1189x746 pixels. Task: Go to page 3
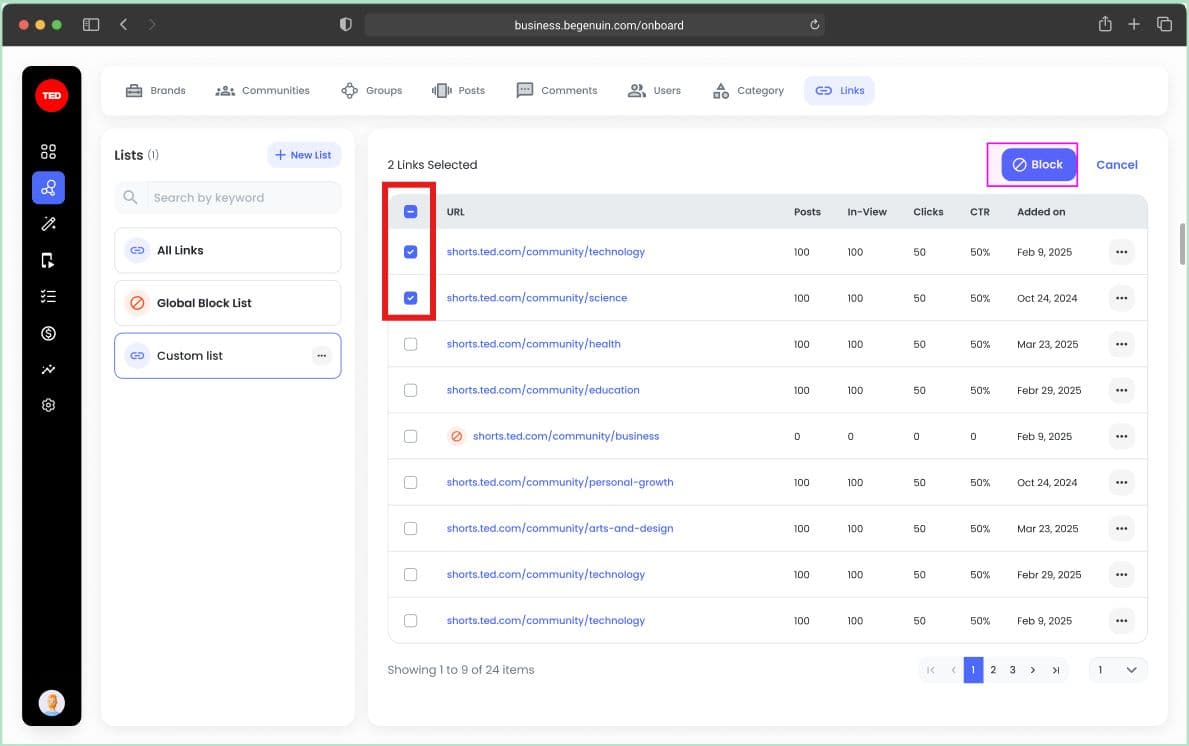point(1012,670)
